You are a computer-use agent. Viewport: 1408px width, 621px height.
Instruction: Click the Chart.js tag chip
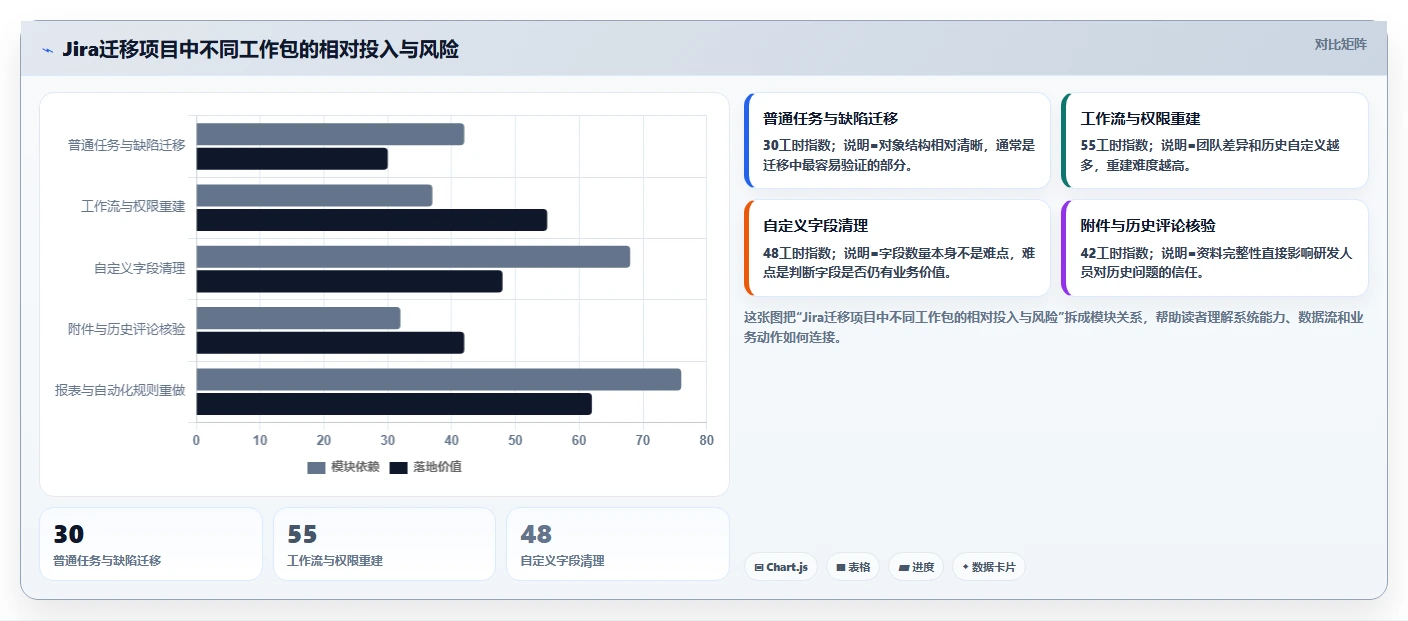pos(781,567)
